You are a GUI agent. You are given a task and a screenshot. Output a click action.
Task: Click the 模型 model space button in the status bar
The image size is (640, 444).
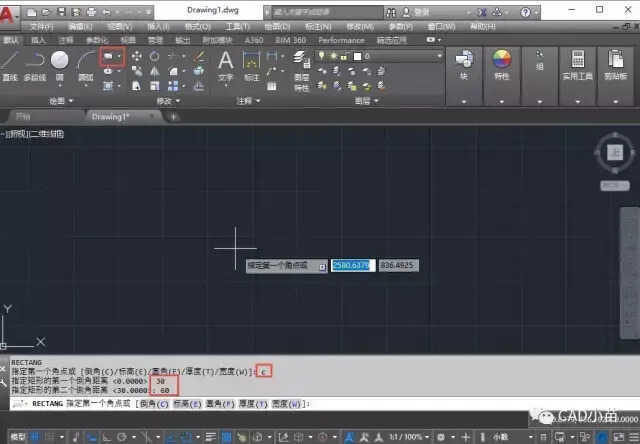pos(18,437)
